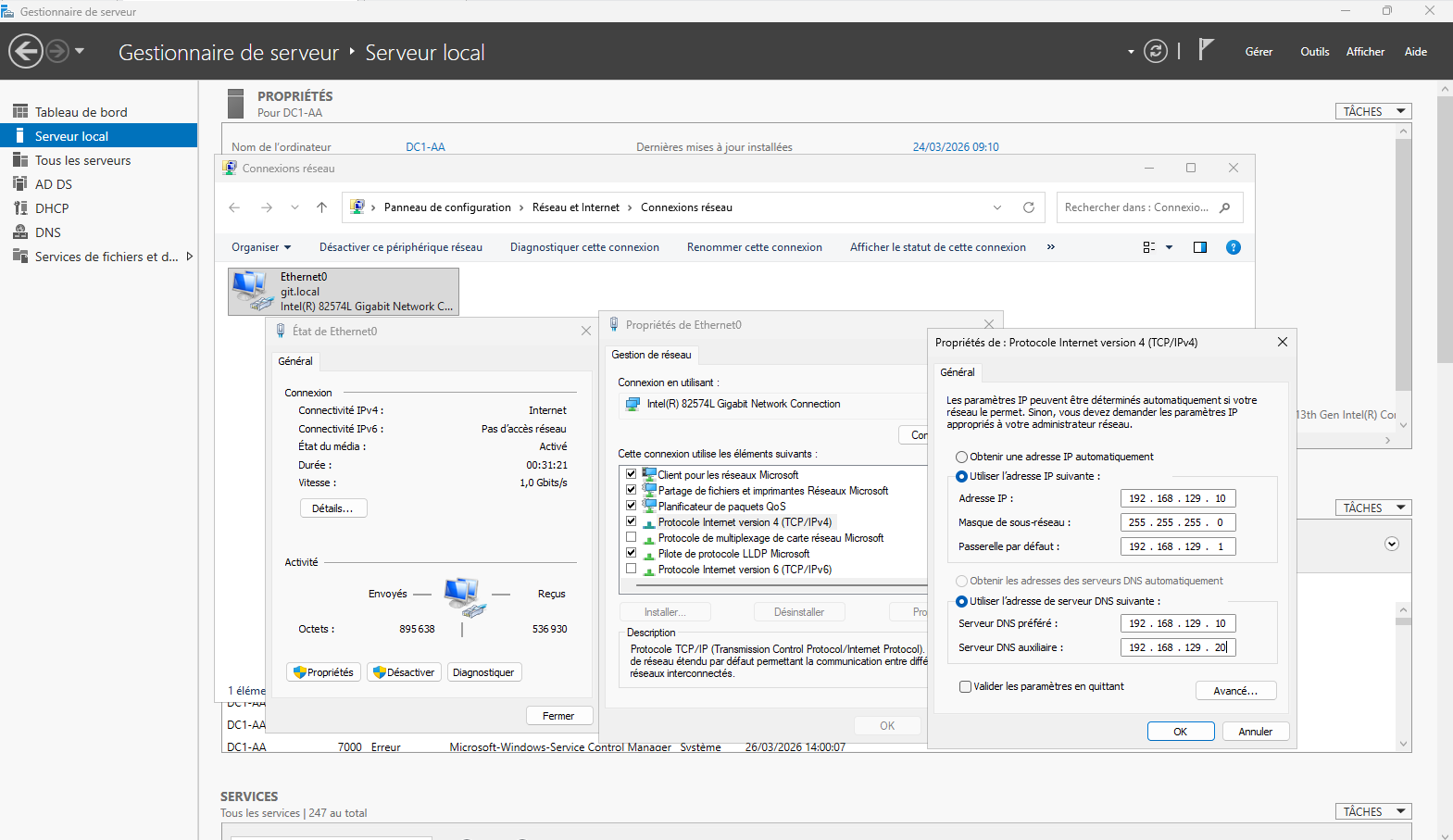1453x840 pixels.
Task: Click the Adresse IP input field
Action: (x=1178, y=498)
